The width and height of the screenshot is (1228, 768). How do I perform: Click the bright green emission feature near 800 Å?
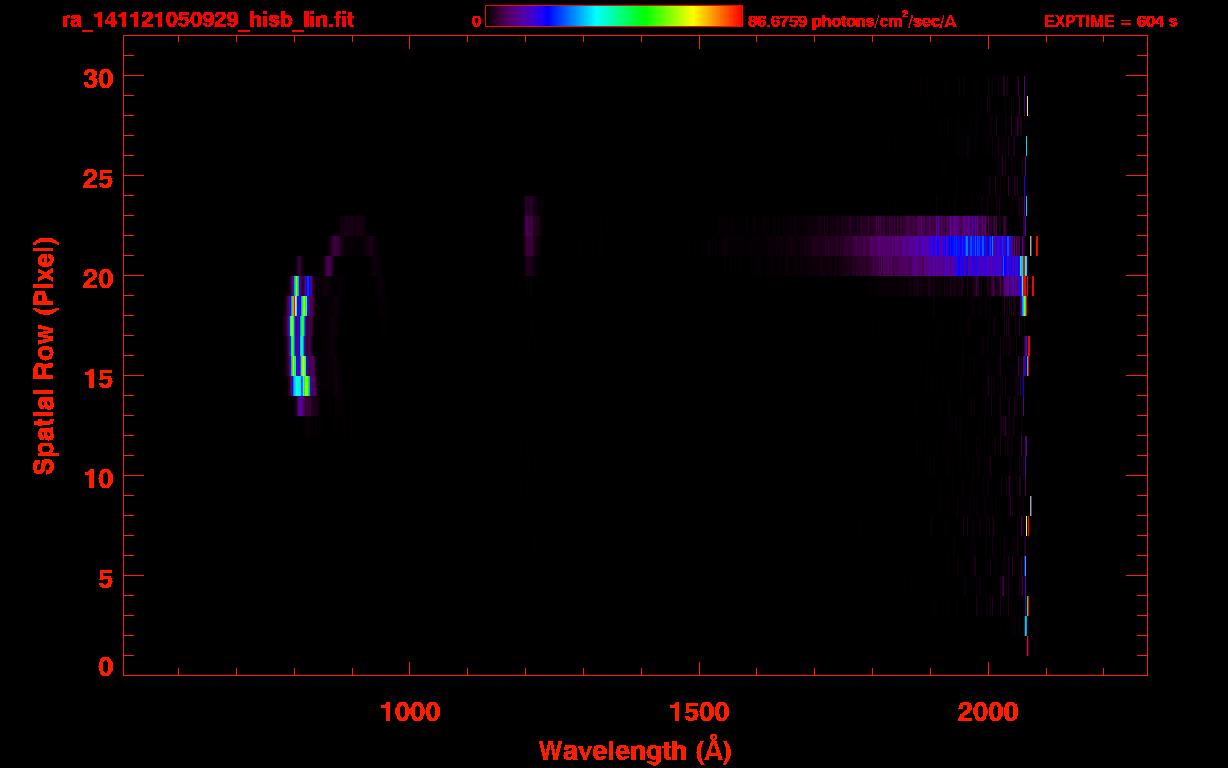300,336
